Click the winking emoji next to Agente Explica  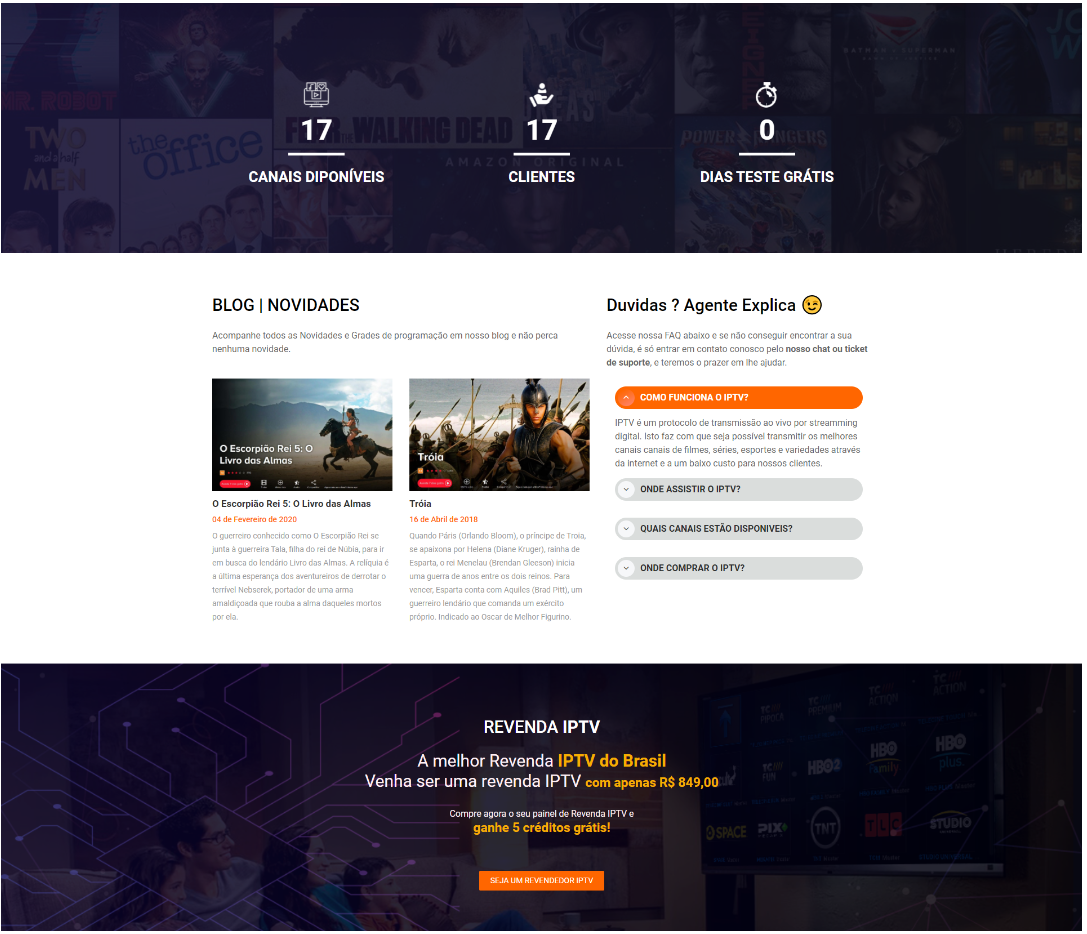tap(812, 304)
